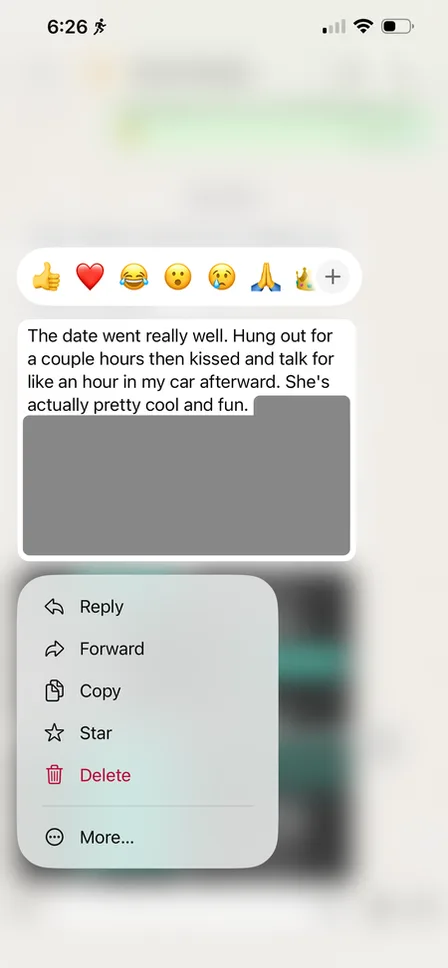React with the crying face emoji
The image size is (448, 968).
coord(222,277)
